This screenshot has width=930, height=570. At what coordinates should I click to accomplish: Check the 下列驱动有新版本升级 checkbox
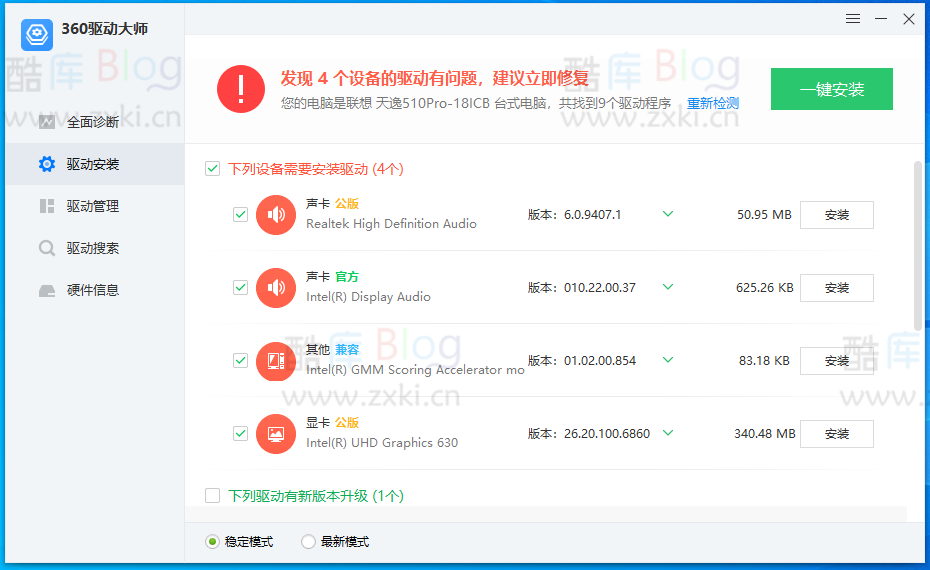tap(212, 495)
